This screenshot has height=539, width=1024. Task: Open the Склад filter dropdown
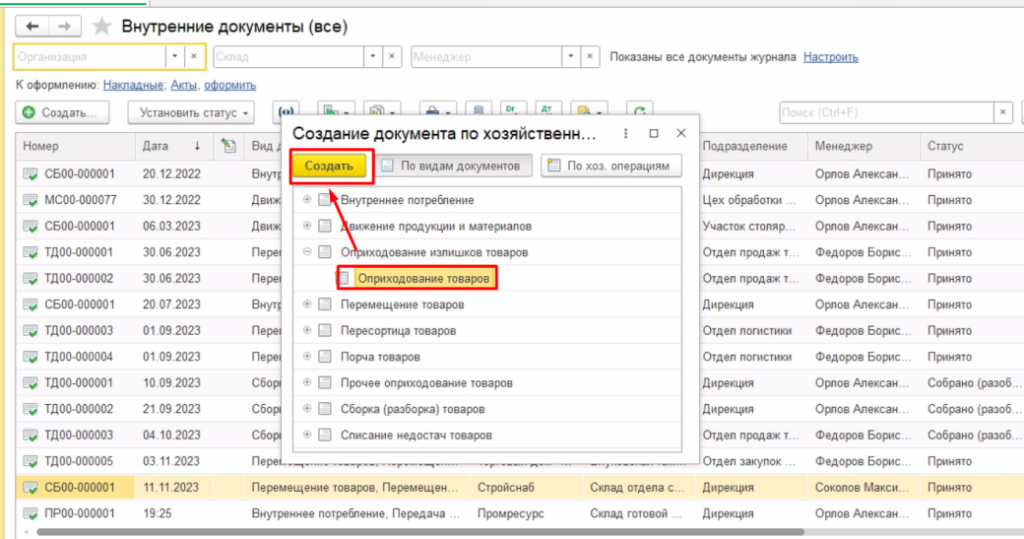(373, 57)
